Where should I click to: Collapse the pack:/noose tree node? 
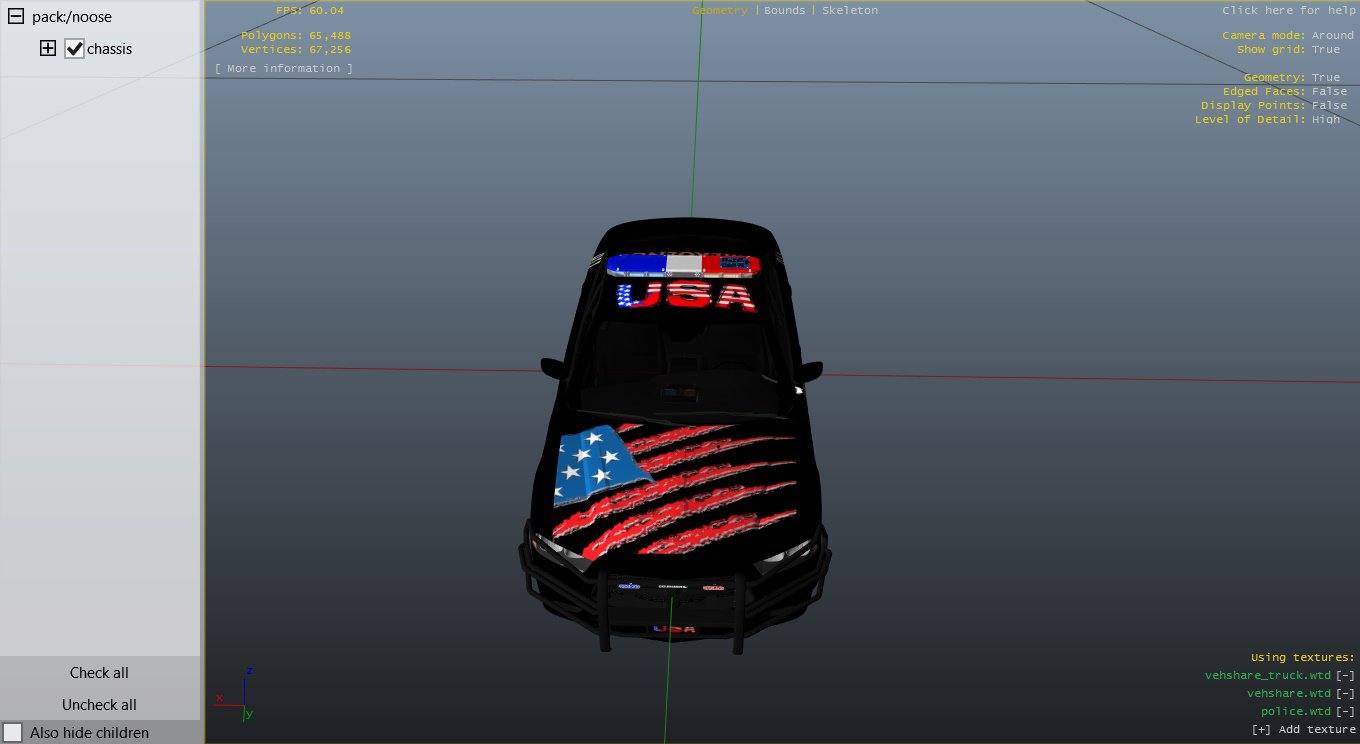point(17,17)
